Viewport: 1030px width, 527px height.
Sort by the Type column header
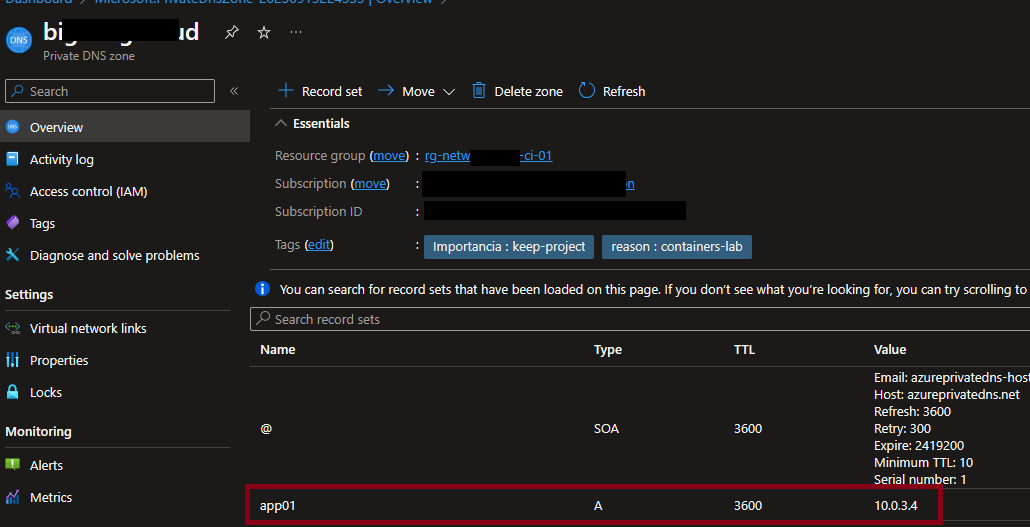point(608,350)
